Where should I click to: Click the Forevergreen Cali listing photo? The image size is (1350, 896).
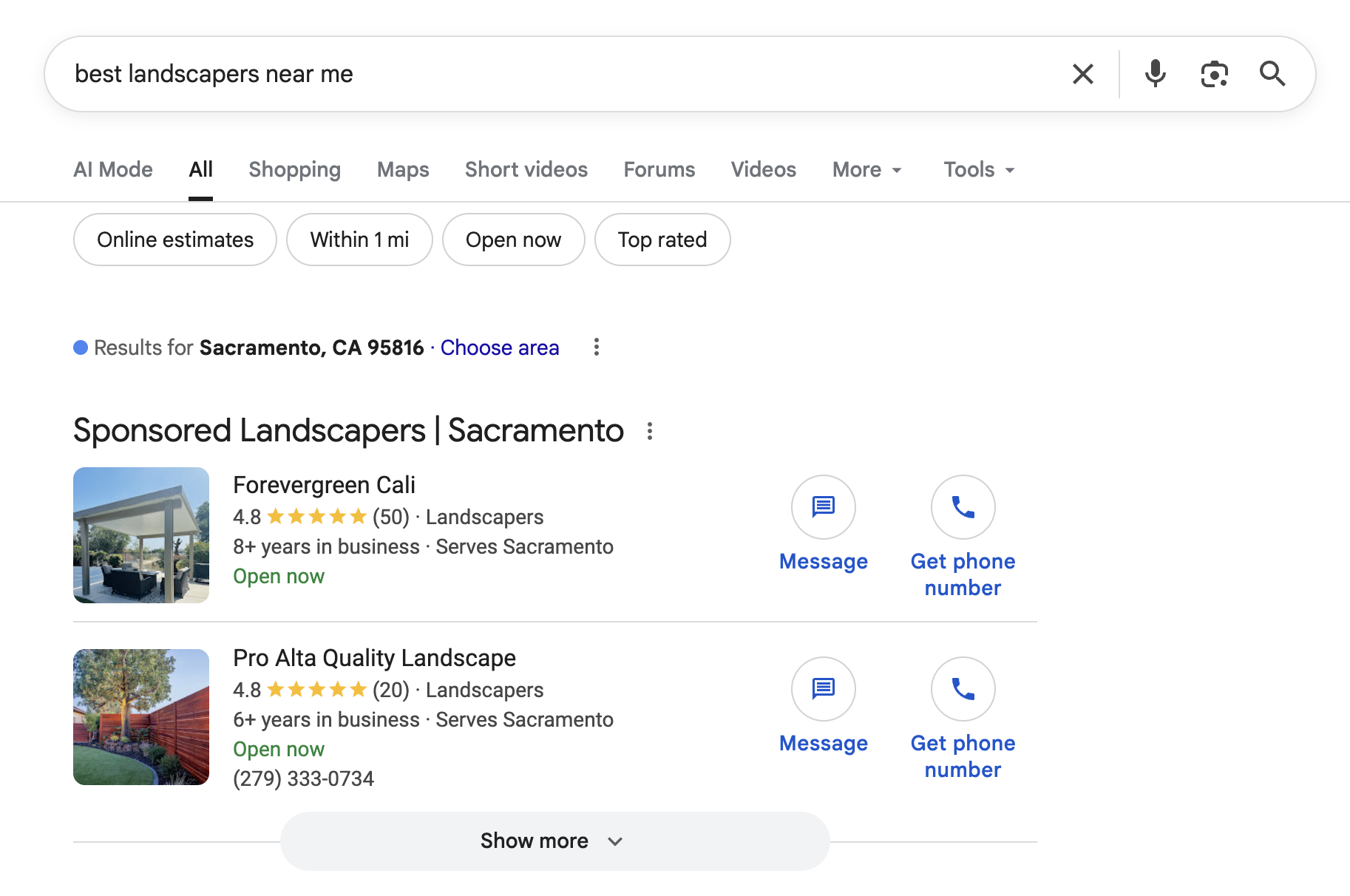pyautogui.click(x=140, y=535)
